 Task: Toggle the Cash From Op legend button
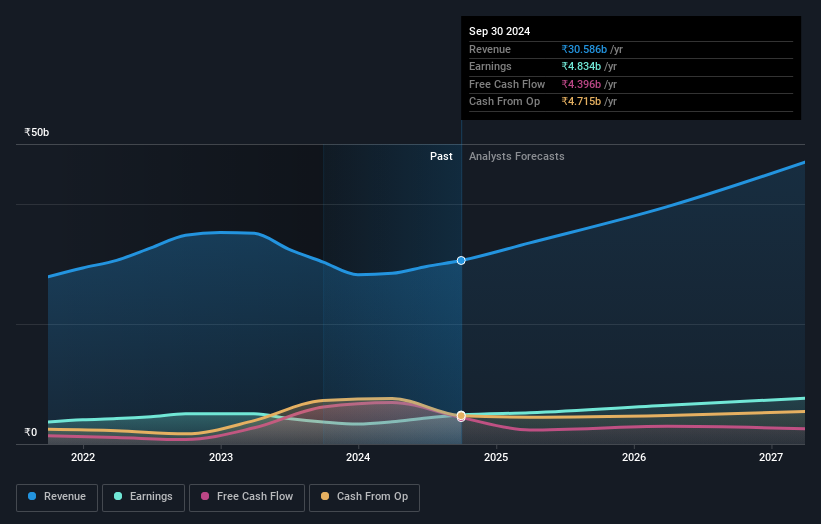(364, 497)
